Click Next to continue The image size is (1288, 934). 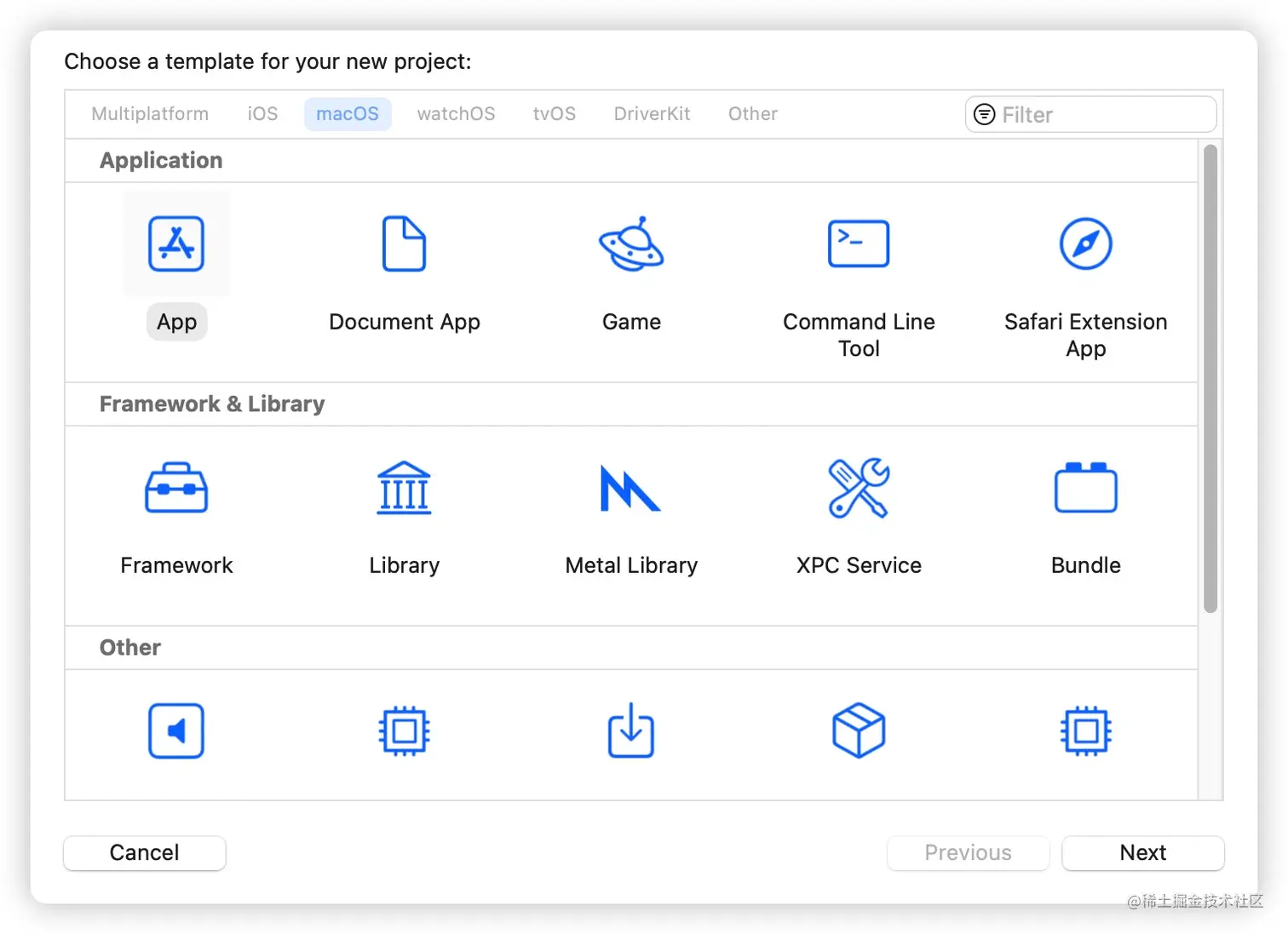coord(1142,852)
